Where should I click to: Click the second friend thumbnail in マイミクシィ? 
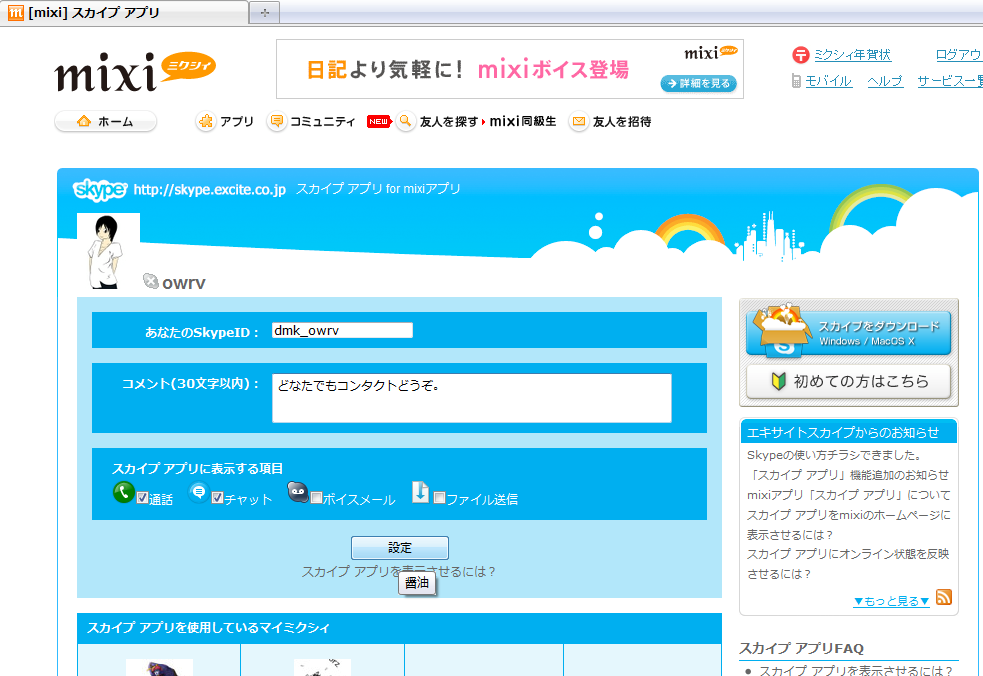tap(322, 667)
